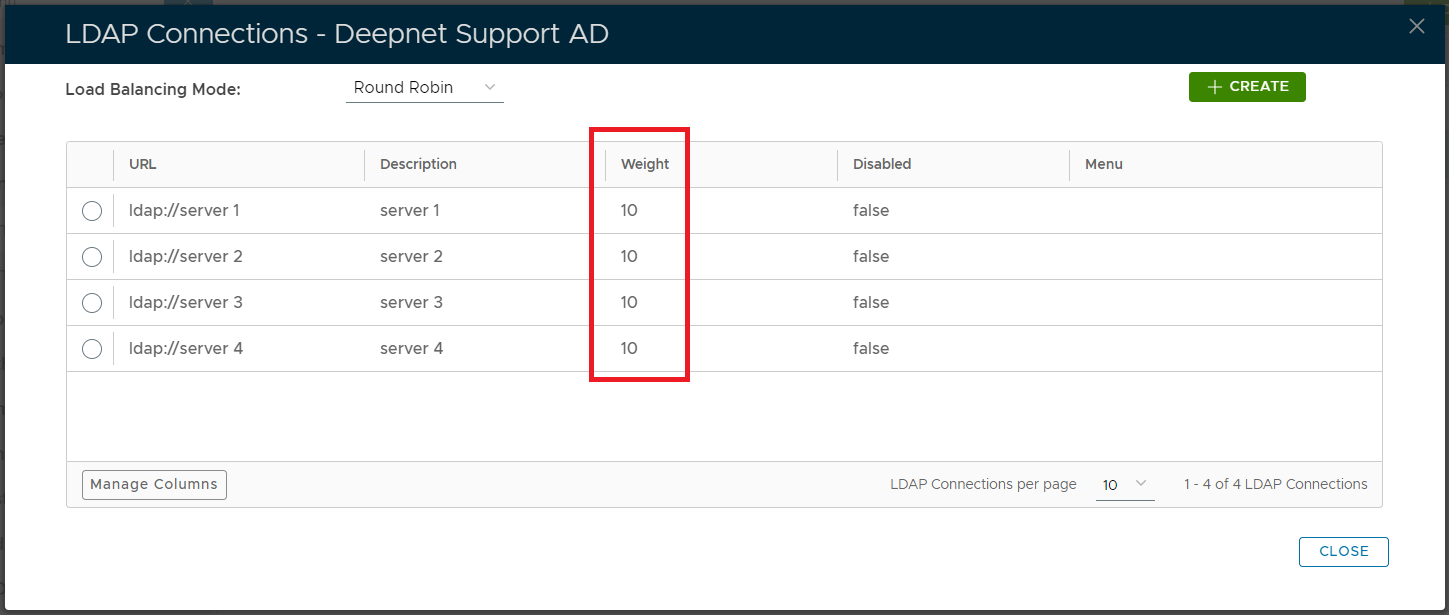Open the connections per page dropdown
The image size is (1449, 615).
tap(1125, 485)
